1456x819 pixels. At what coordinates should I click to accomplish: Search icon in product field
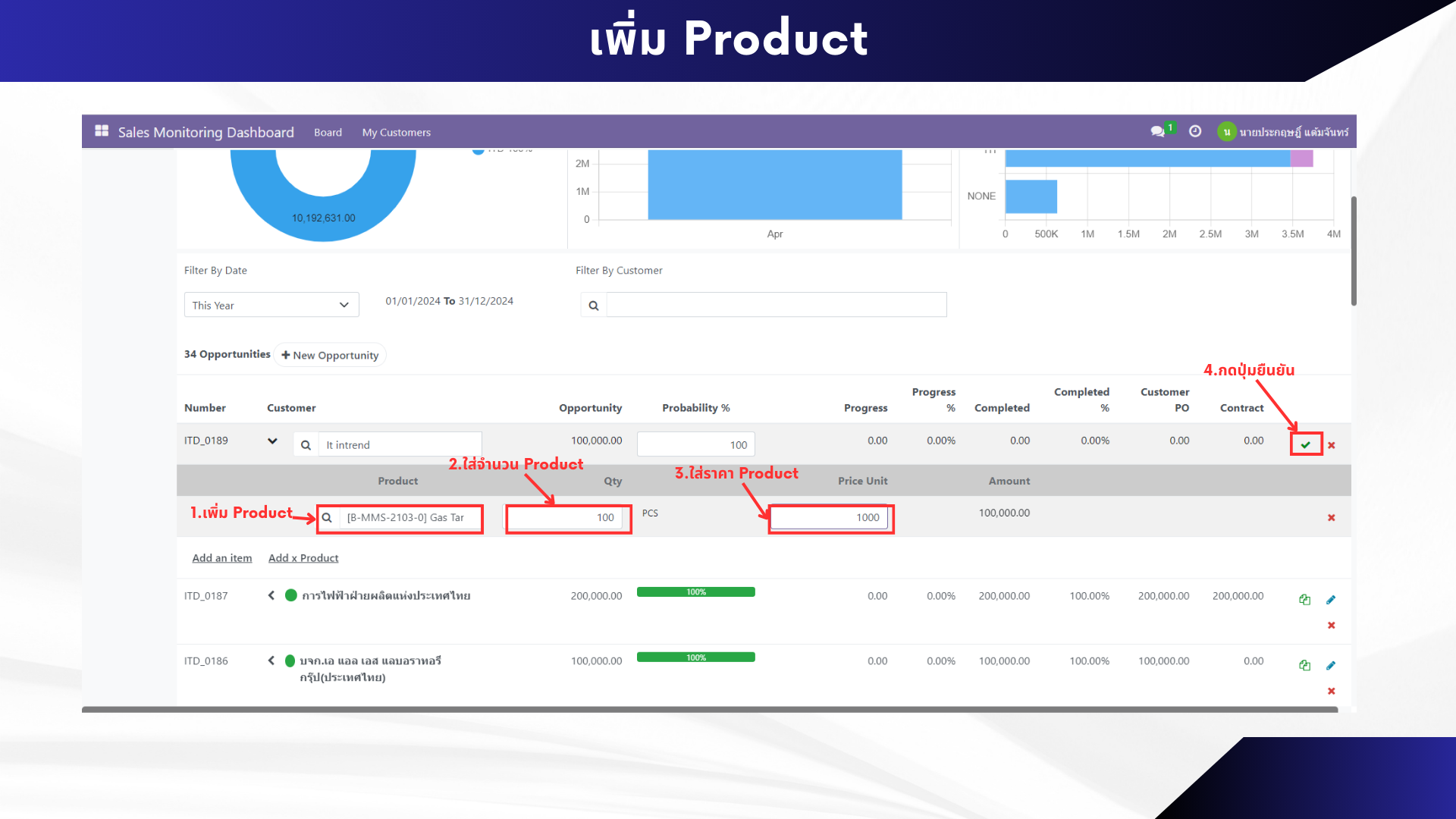(x=327, y=518)
